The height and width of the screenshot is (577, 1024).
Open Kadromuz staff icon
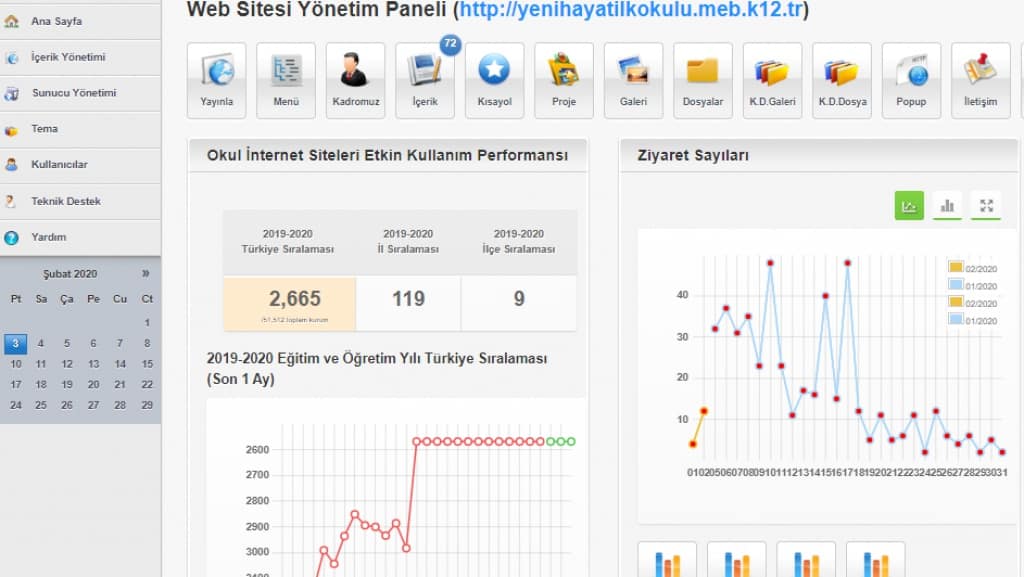355,79
